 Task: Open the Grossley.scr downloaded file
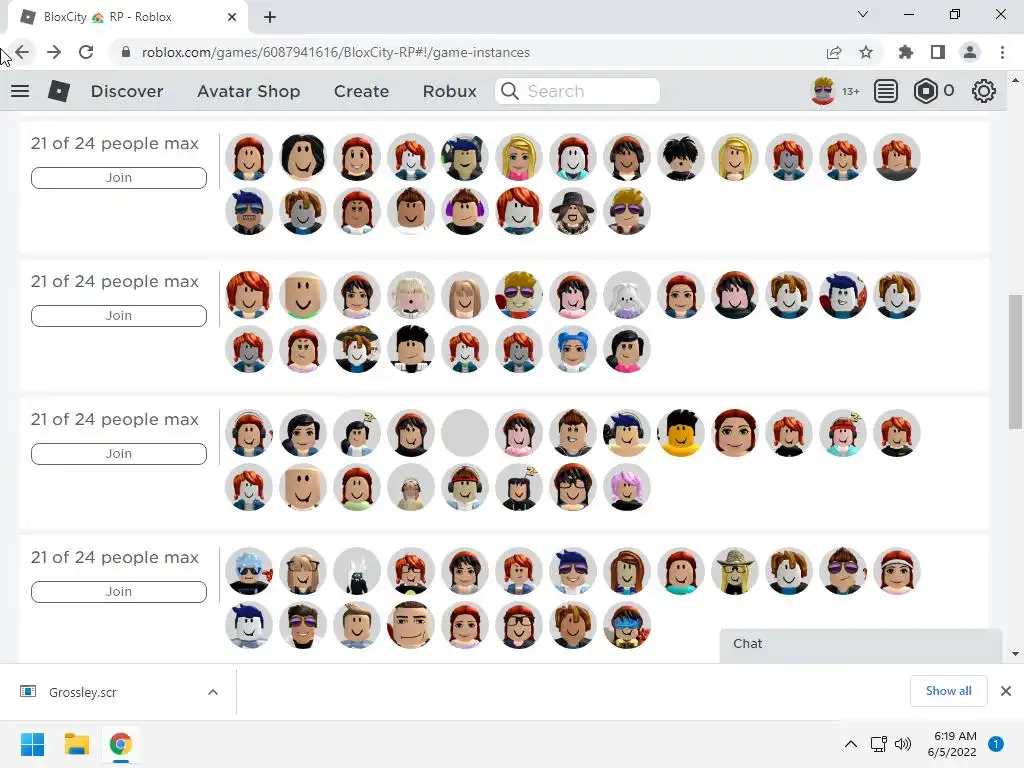point(83,692)
